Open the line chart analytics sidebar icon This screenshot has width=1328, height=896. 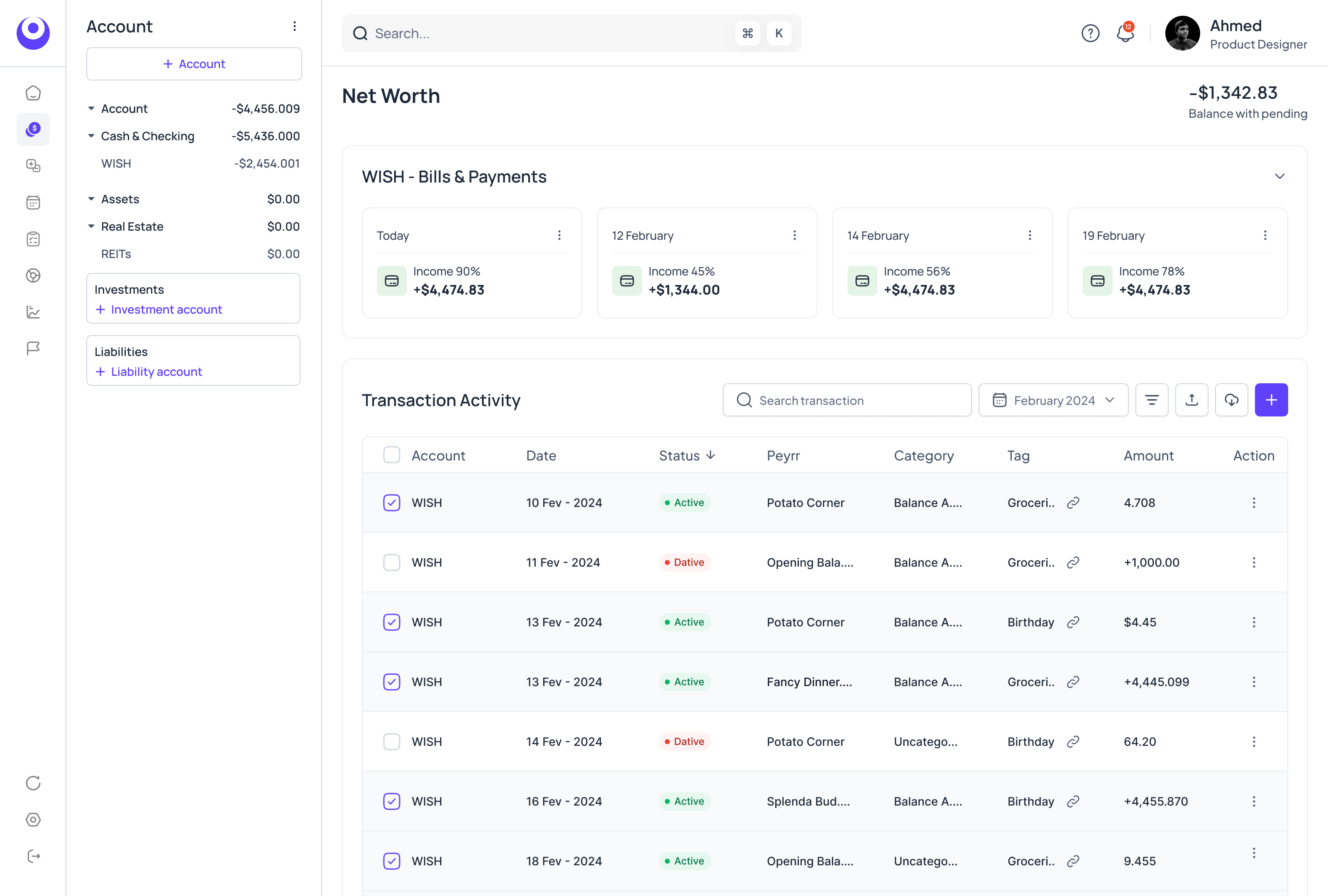pos(33,312)
